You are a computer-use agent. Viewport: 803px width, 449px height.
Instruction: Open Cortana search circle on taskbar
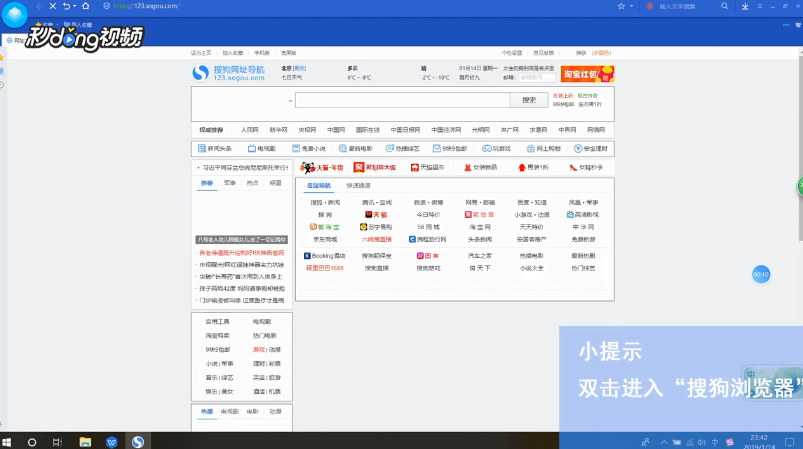(32, 442)
